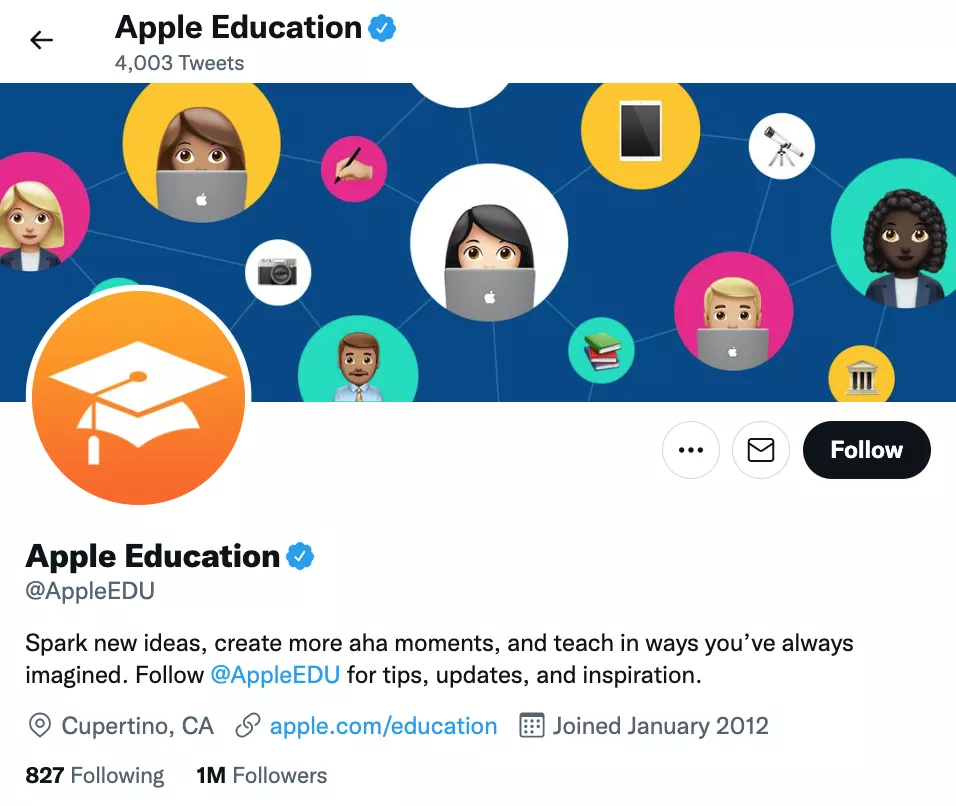This screenshot has width=956, height=806.
Task: Click the envelope message icon
Action: 761,450
